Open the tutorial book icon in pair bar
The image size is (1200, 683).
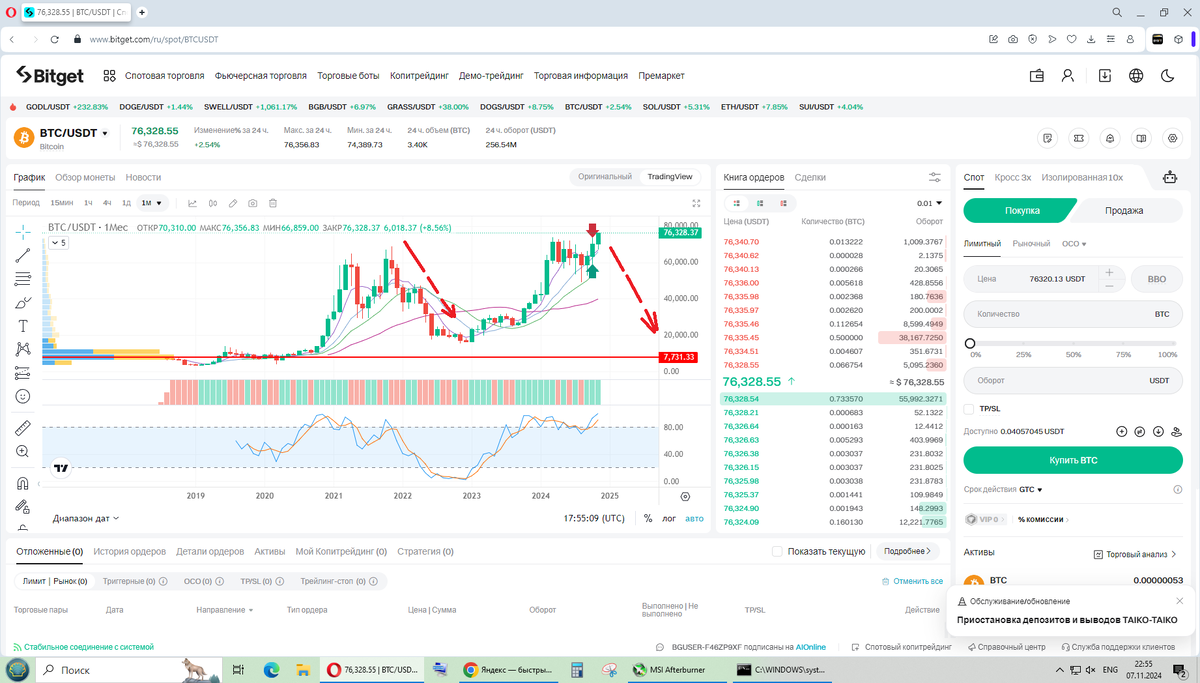1141,138
